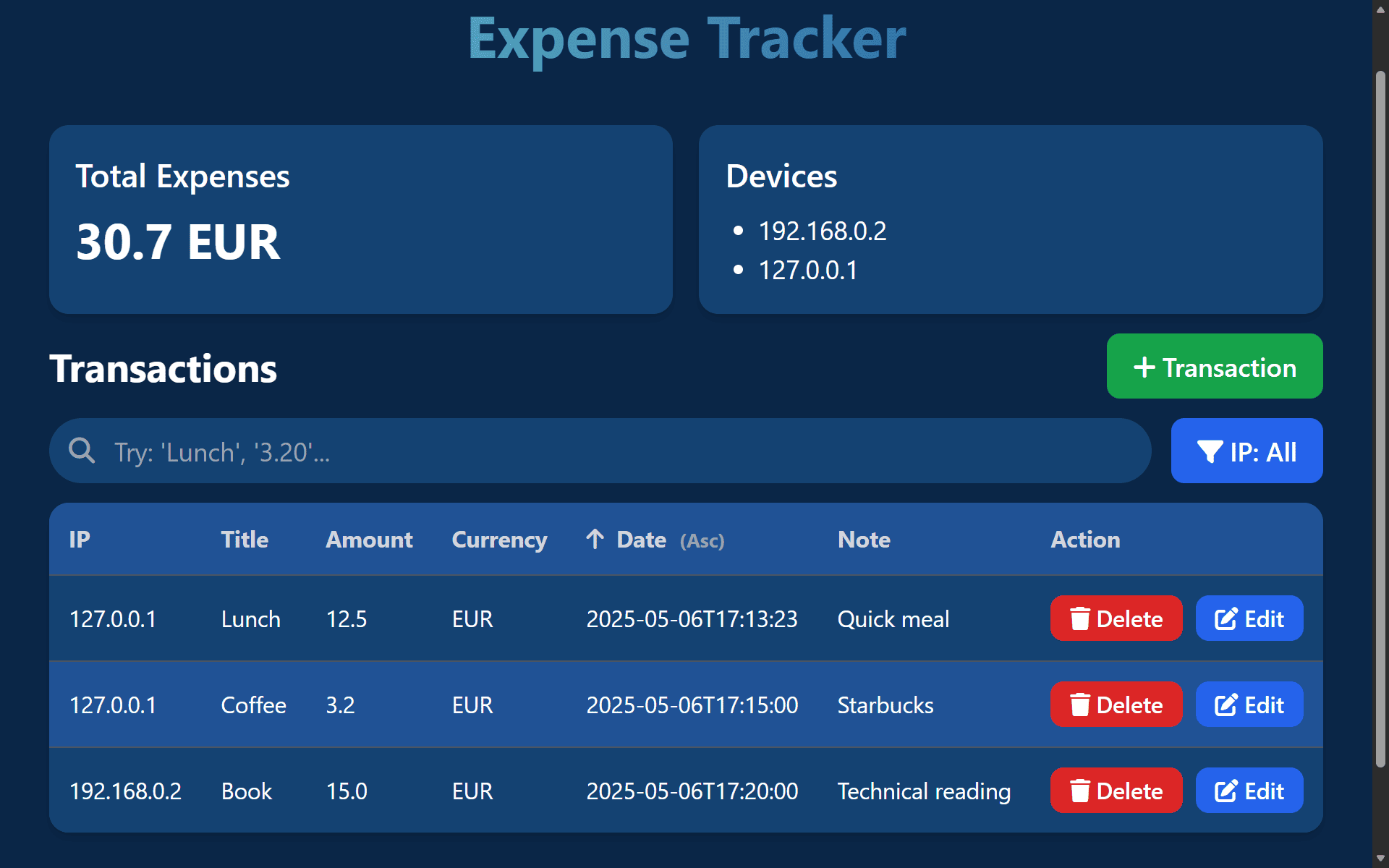Click the ascending arrow icon beside Date
1389x868 pixels.
[595, 540]
